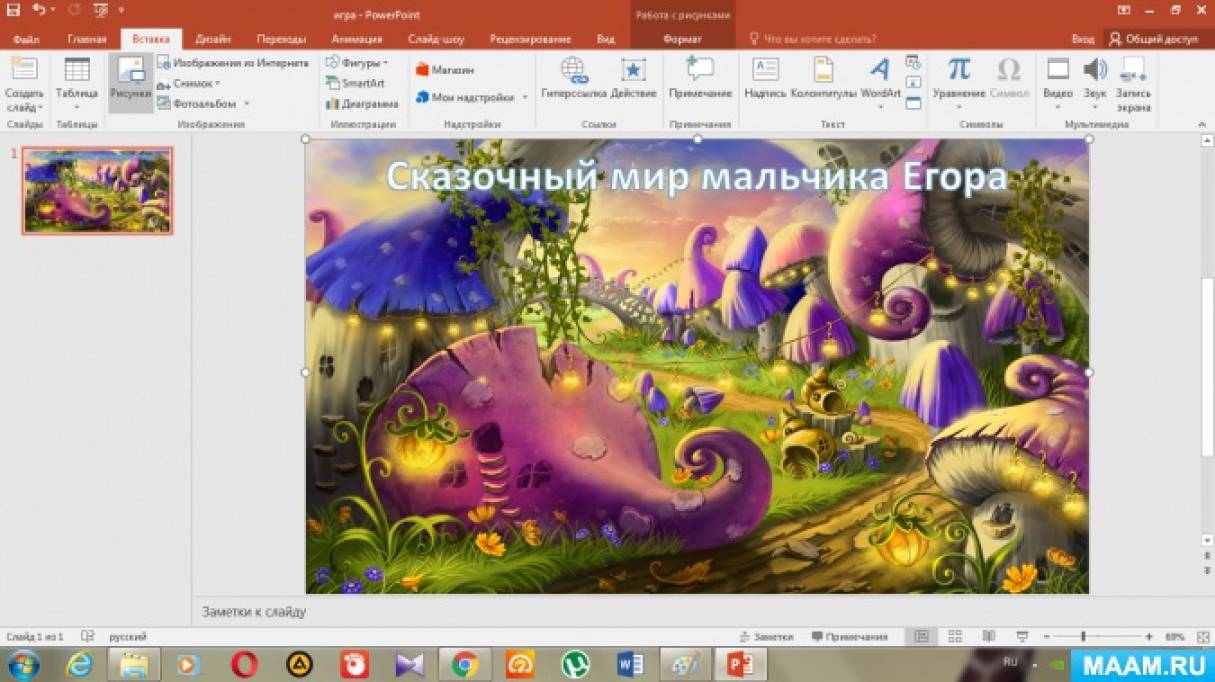Switch to the Дизайн tab

[x=213, y=39]
